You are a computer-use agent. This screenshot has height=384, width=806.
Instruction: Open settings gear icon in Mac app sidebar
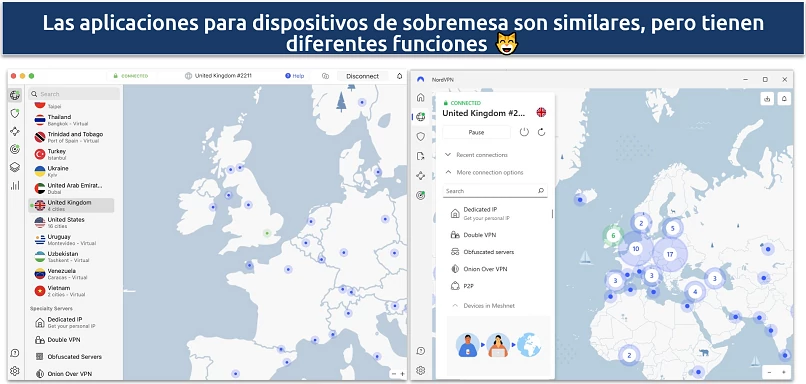pyautogui.click(x=15, y=371)
